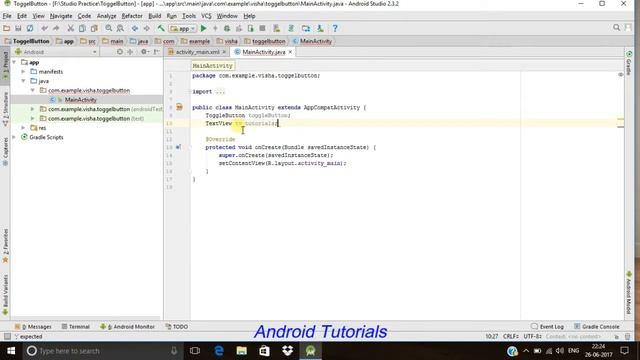Open the Android Monitor tool window

click(x=128, y=327)
